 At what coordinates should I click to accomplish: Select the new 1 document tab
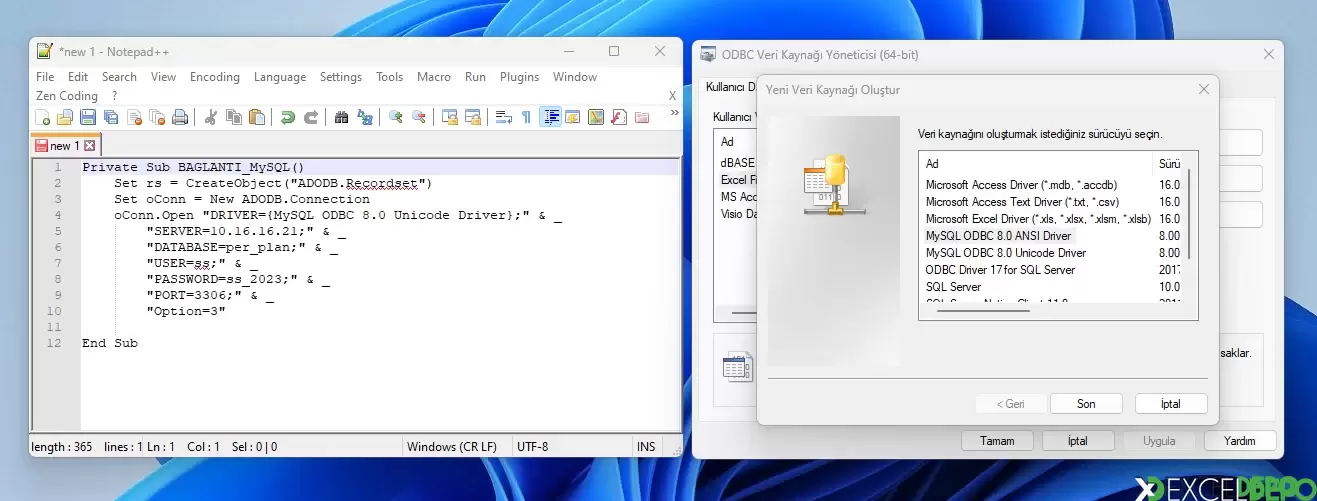pyautogui.click(x=65, y=146)
